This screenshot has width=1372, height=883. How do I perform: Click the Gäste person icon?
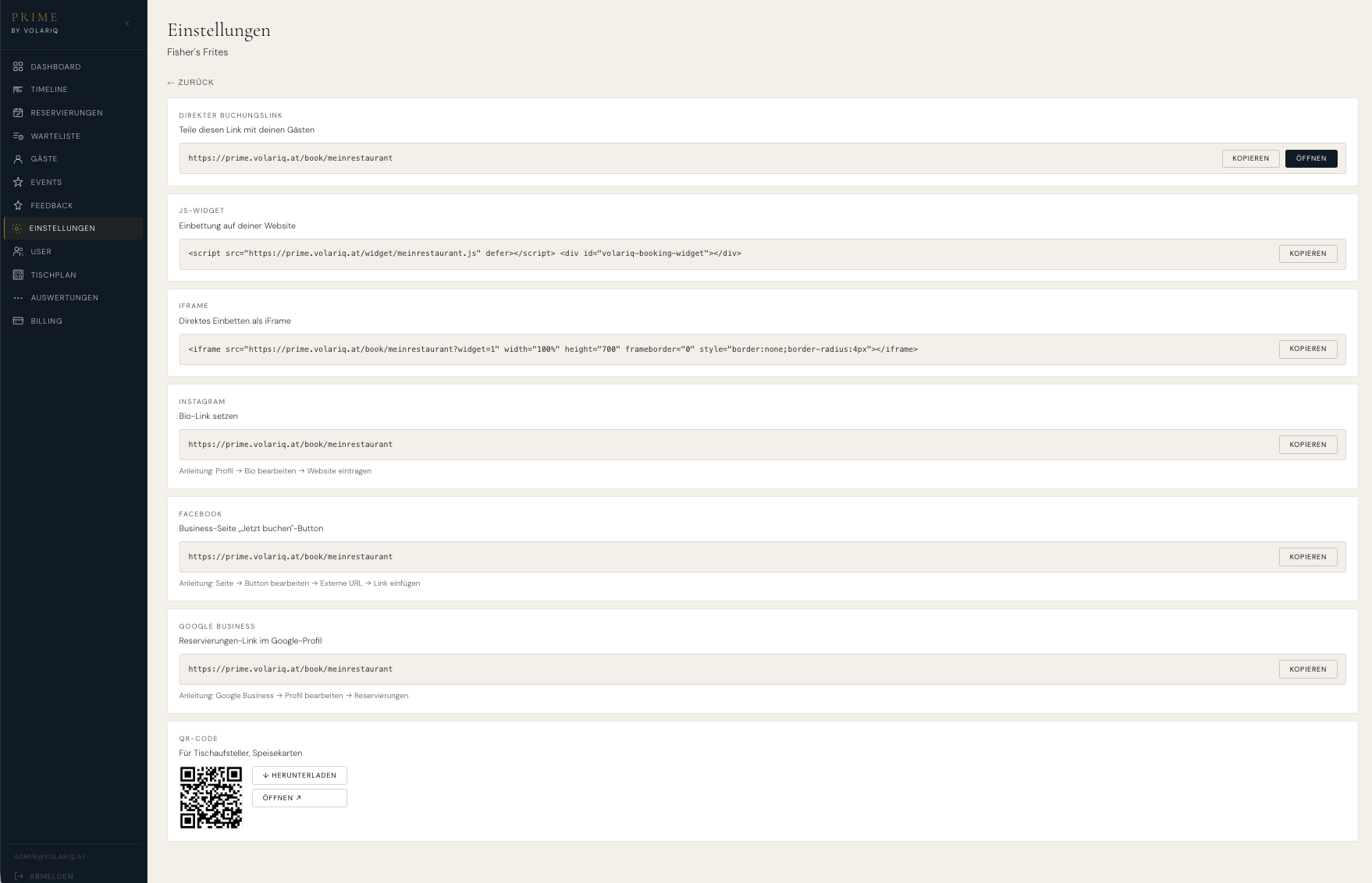pyautogui.click(x=18, y=159)
